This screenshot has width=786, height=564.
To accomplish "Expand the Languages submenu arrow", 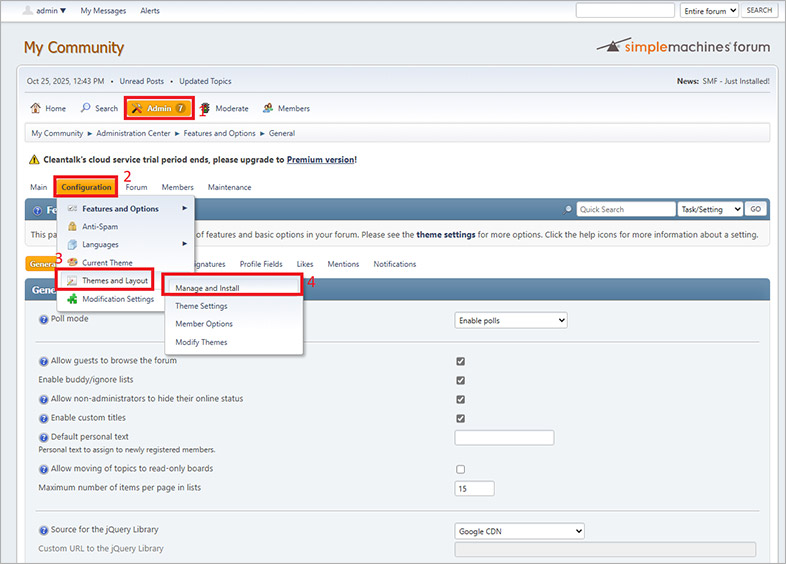I will [x=184, y=244].
